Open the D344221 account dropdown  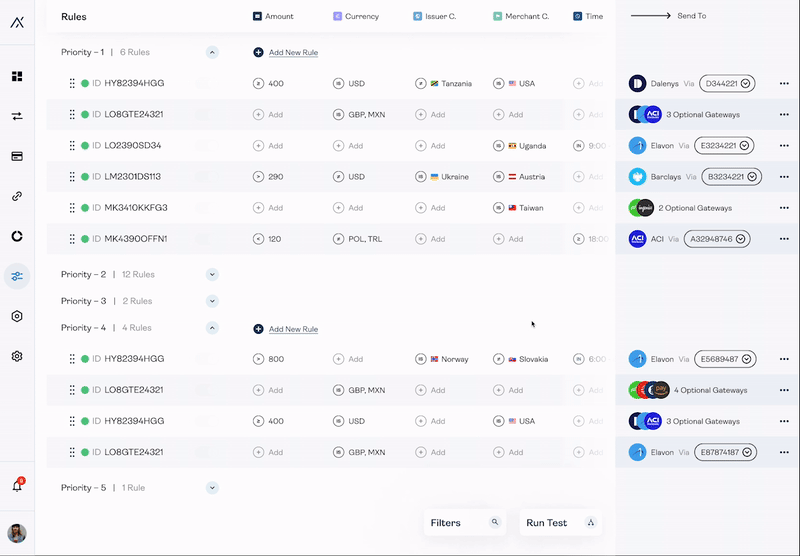click(727, 83)
